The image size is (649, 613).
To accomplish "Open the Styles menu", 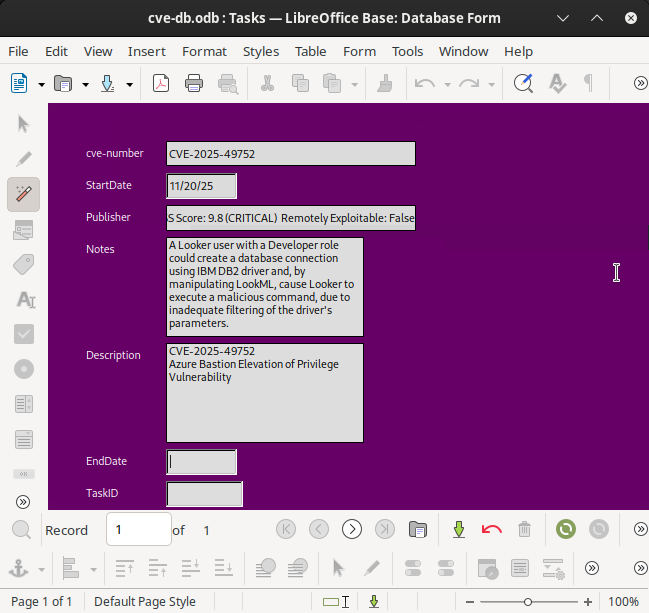I will click(x=261, y=51).
